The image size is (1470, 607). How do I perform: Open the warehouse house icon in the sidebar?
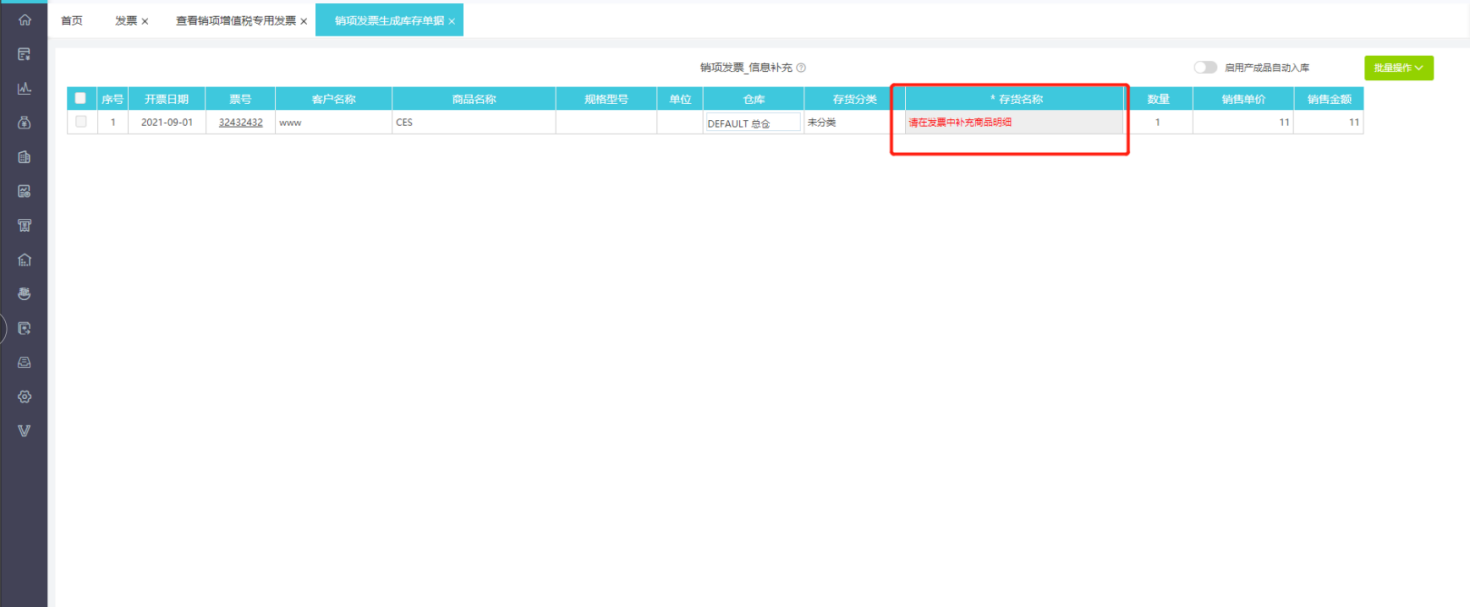pos(24,260)
